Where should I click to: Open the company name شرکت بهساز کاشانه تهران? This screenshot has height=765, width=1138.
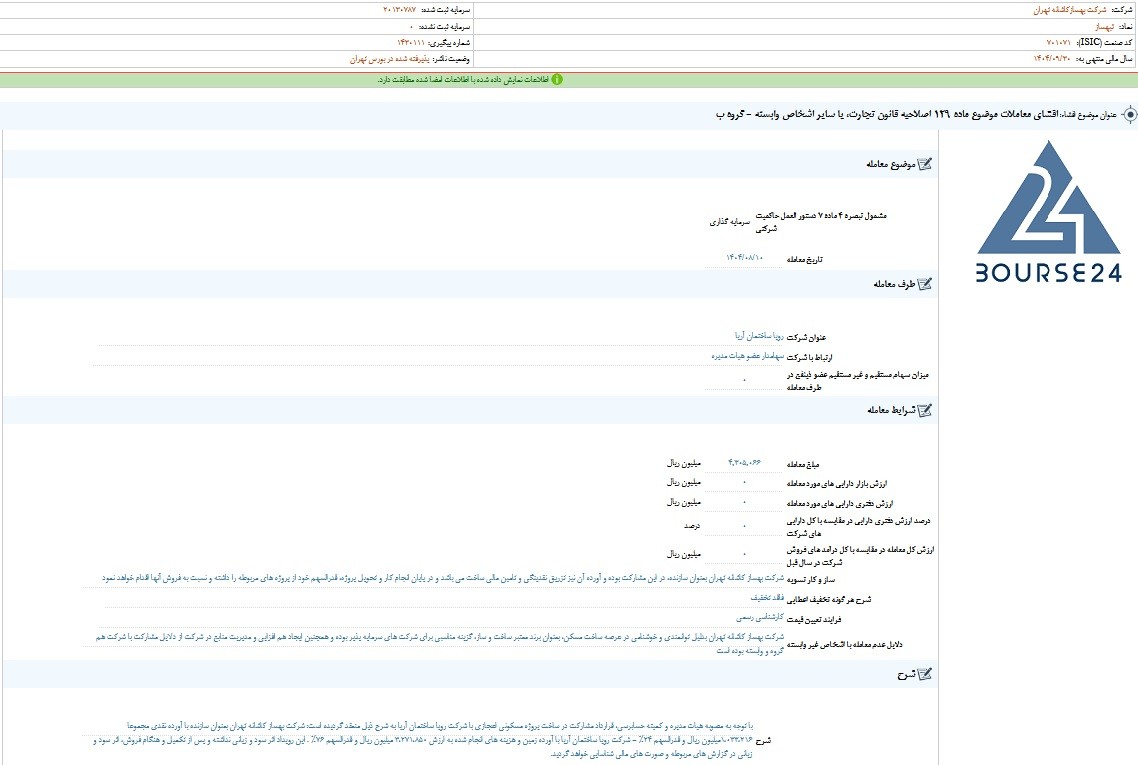point(1070,10)
